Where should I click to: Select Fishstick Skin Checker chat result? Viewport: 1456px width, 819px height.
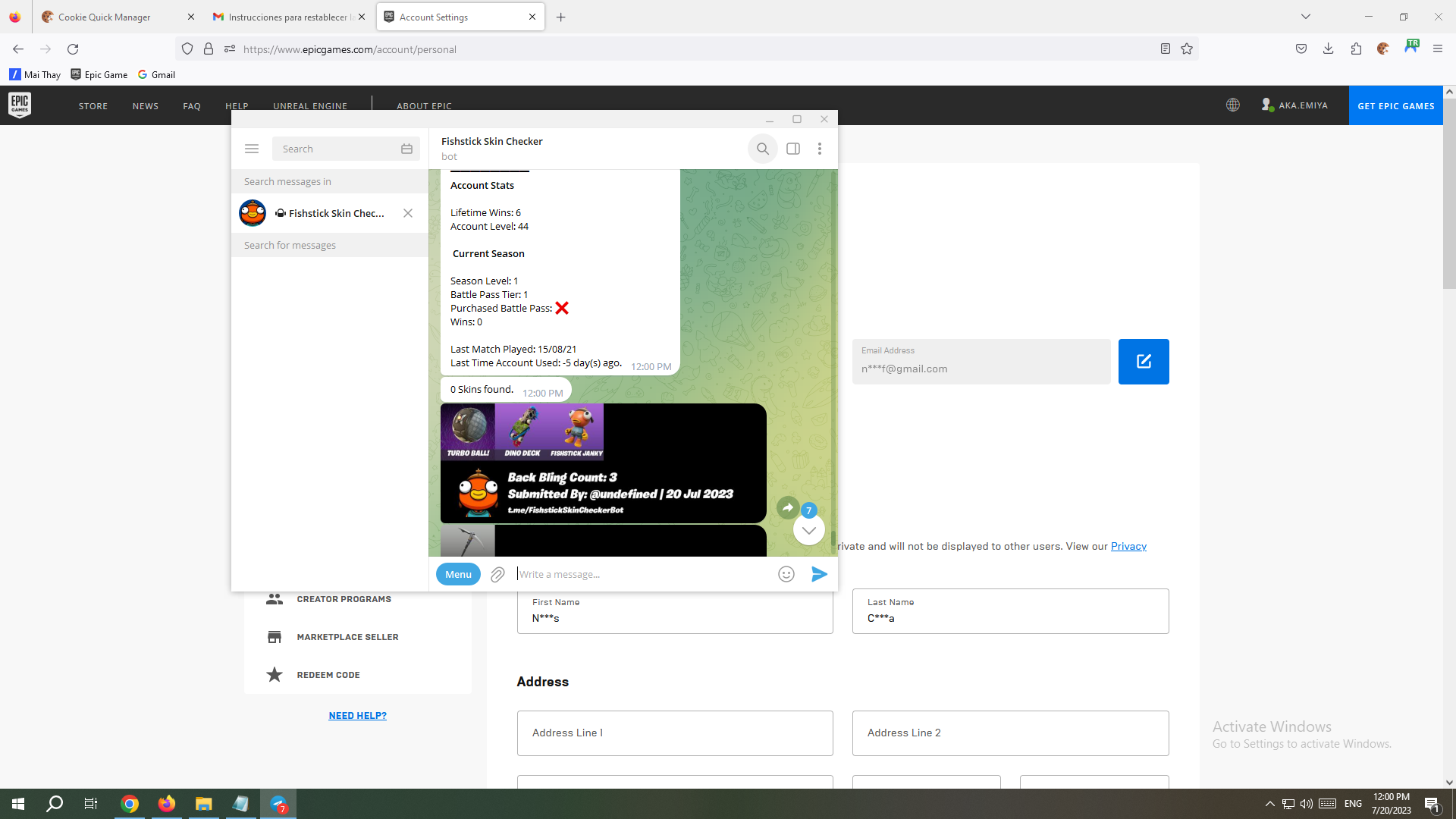(x=330, y=213)
